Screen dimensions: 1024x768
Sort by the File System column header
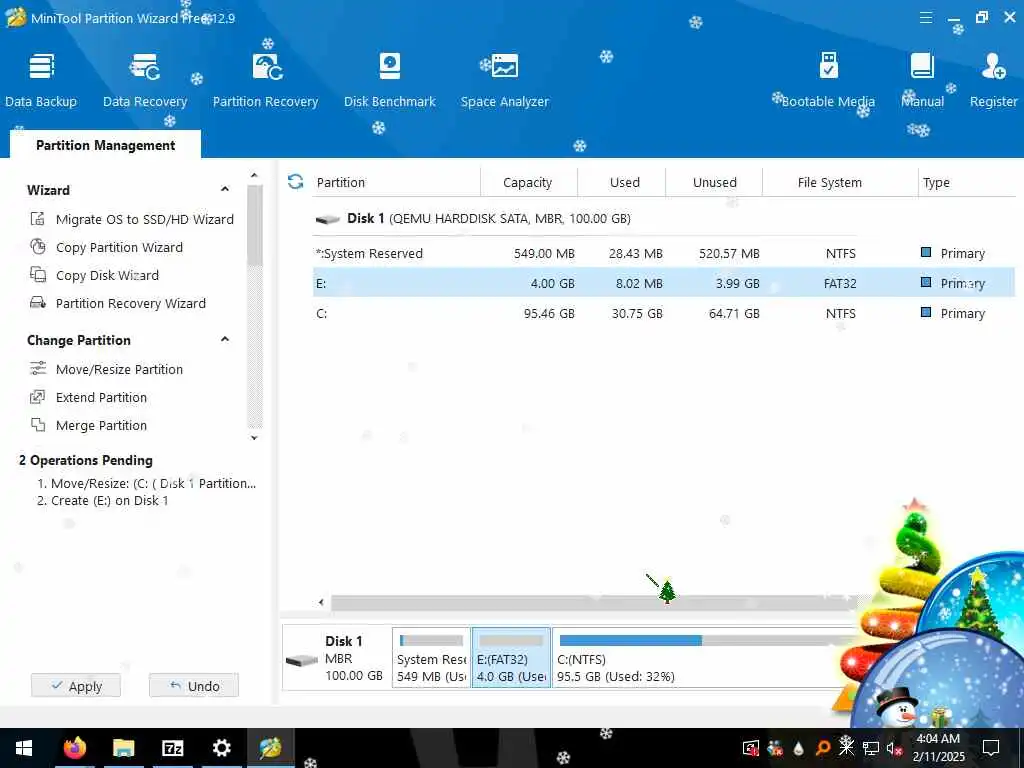click(840, 182)
